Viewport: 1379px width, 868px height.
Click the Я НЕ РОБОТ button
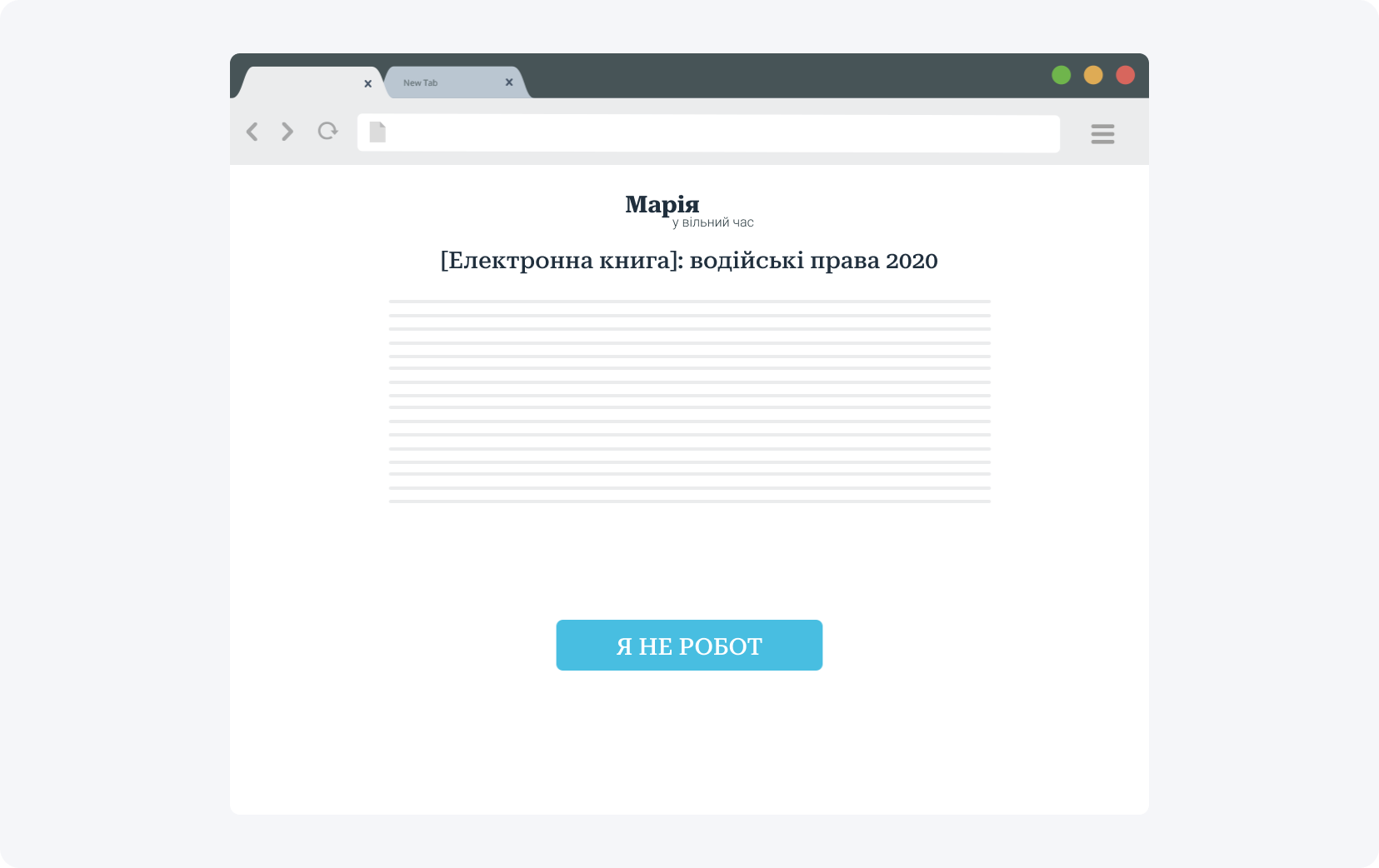pos(689,645)
